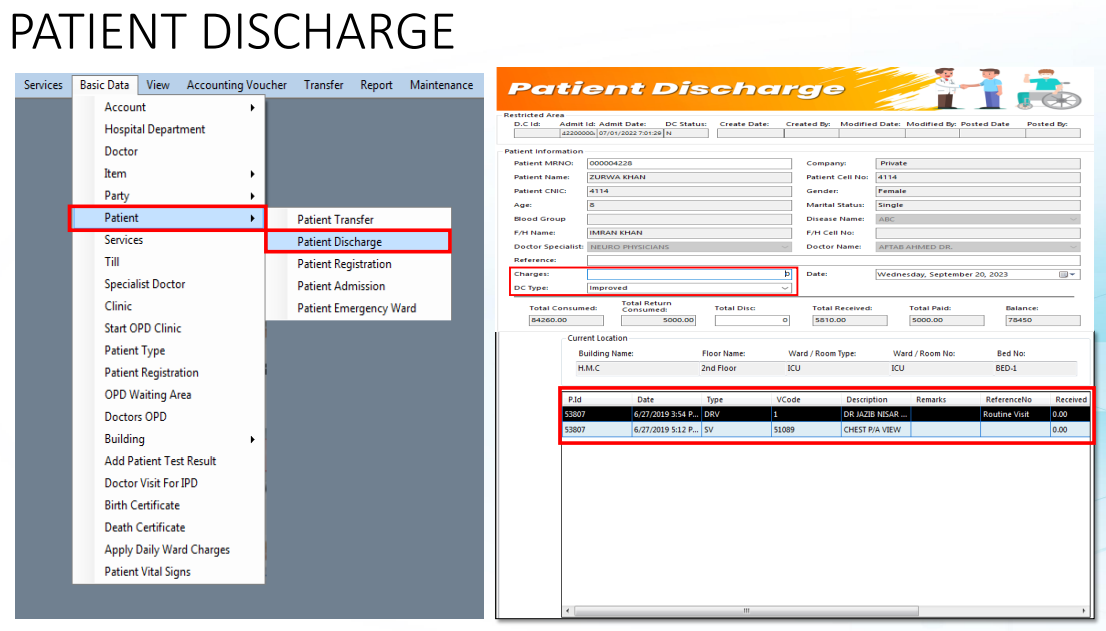Open the date picker calendar icon
Screen dimensions: 1106x631
click(1063, 274)
